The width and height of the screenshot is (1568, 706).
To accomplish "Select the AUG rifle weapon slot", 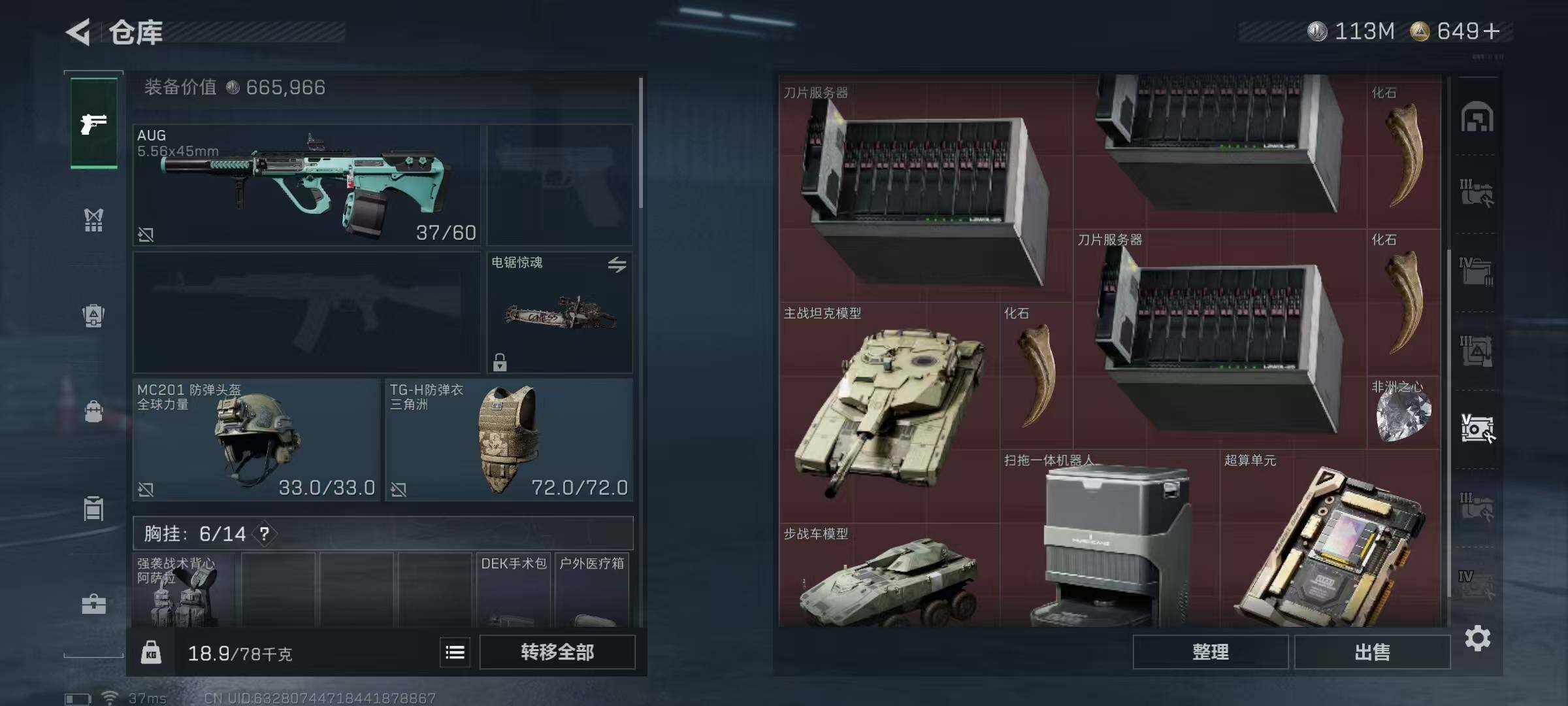I will point(306,185).
